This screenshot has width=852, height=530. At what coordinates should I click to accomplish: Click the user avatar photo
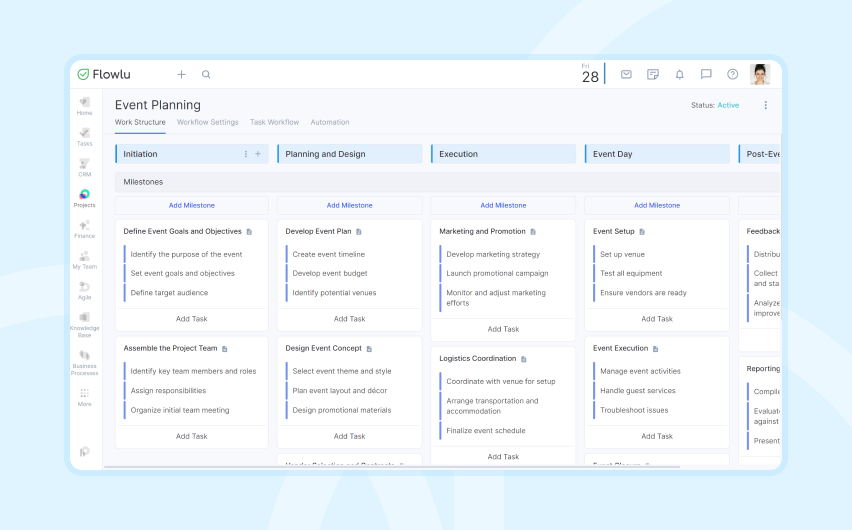[x=760, y=74]
